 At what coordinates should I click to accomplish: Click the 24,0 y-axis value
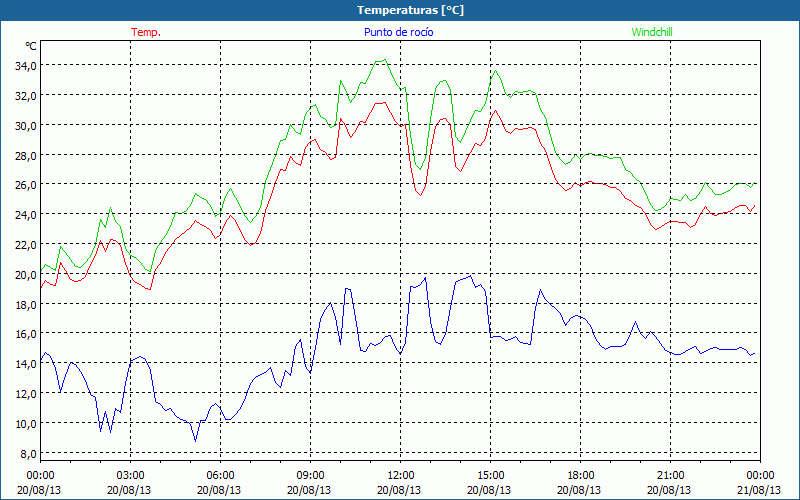pos(26,215)
